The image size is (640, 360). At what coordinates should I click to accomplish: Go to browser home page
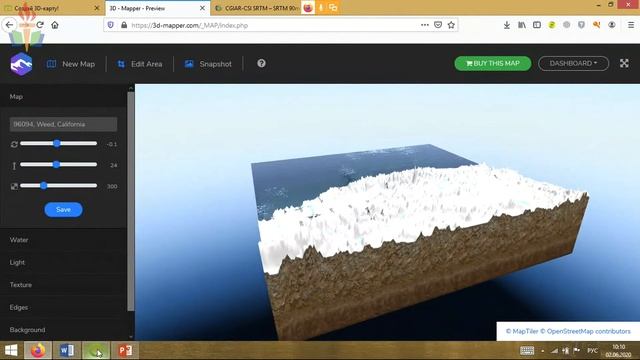tap(55, 25)
